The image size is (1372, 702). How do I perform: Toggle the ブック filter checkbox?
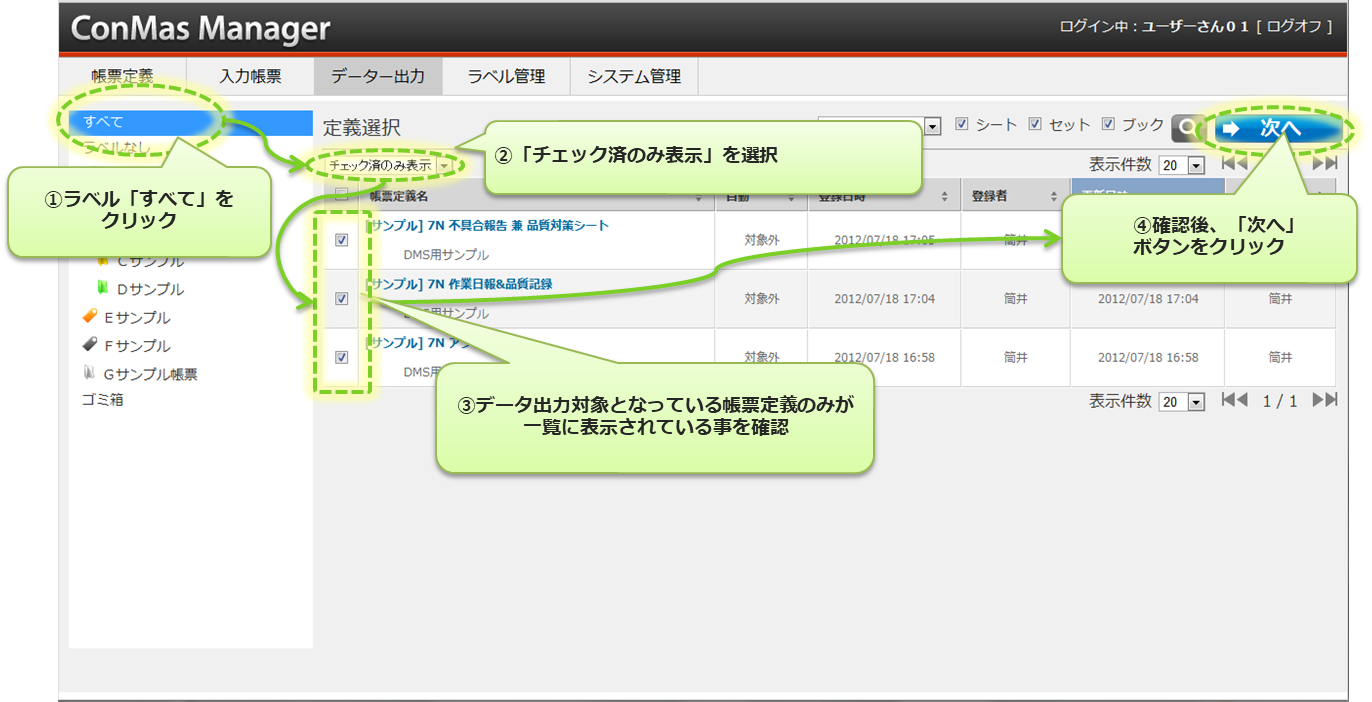tap(1108, 125)
